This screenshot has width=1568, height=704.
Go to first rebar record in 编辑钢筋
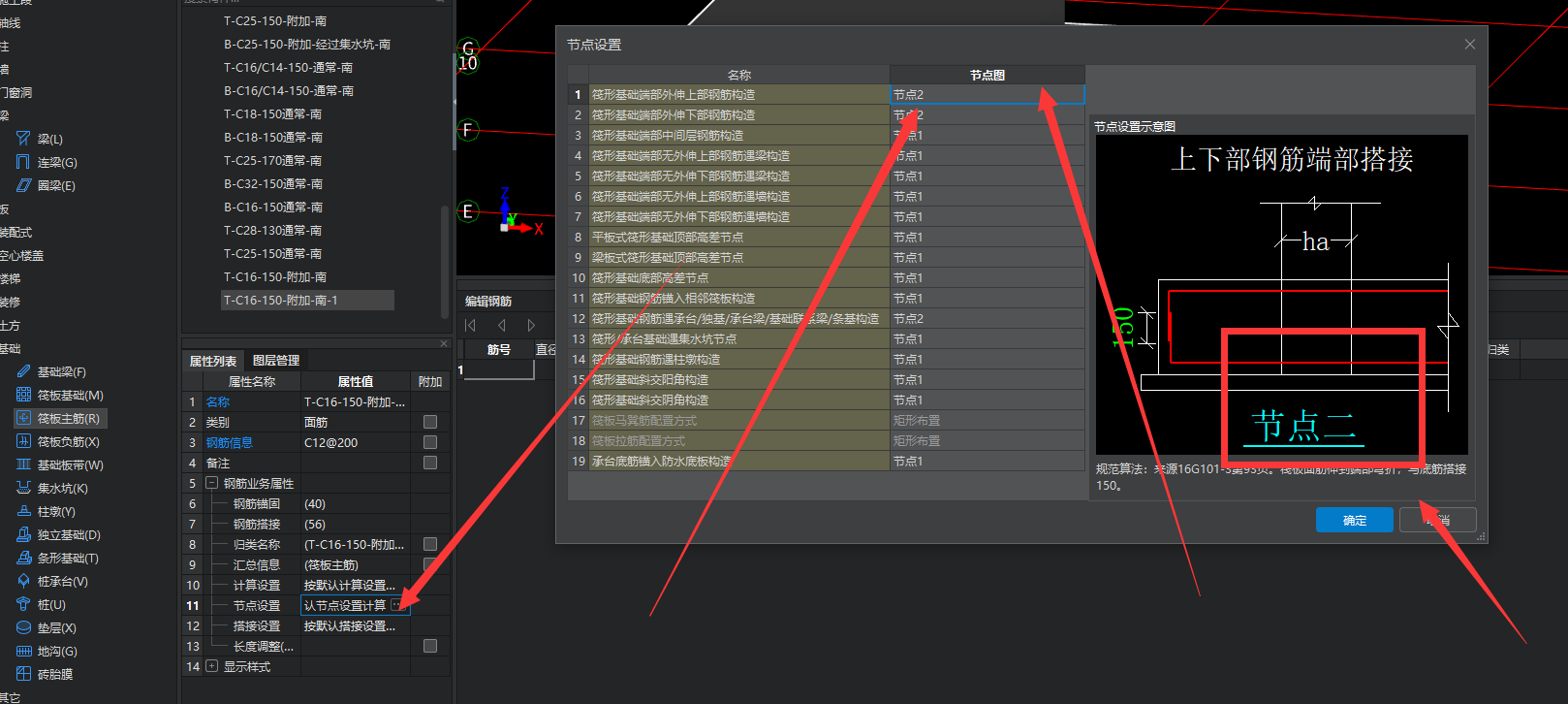pyautogui.click(x=471, y=326)
